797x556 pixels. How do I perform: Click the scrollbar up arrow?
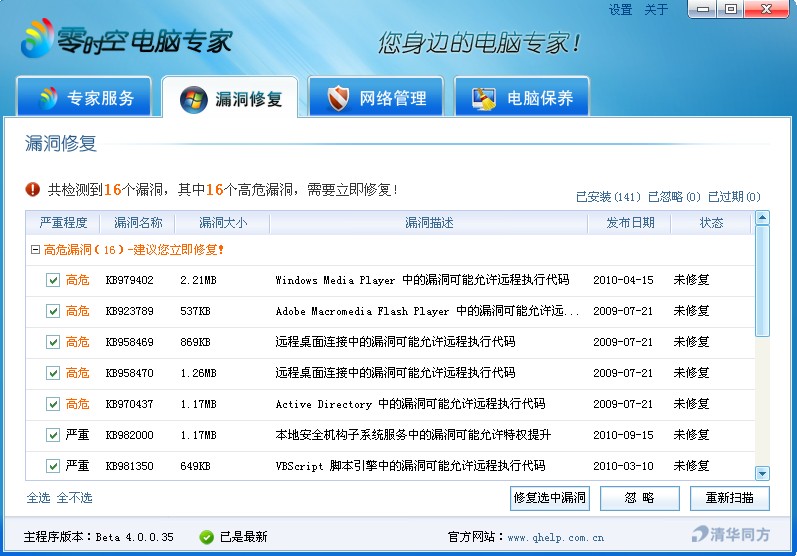pos(762,218)
